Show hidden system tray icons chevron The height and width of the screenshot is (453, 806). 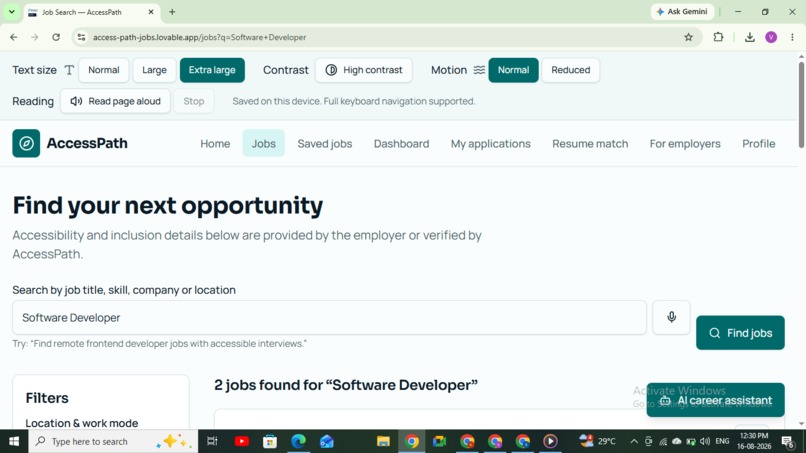[634, 441]
